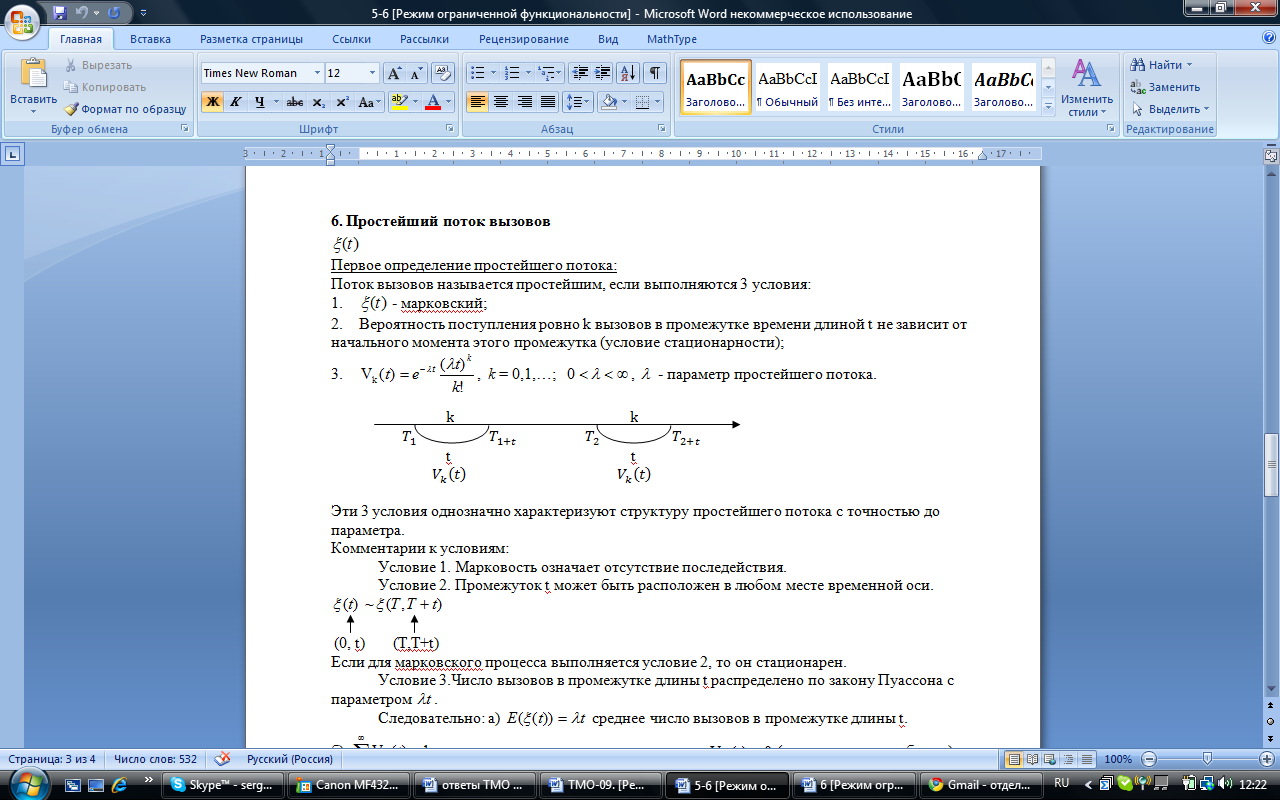
Task: Click clear formatting icon
Action: coord(445,73)
